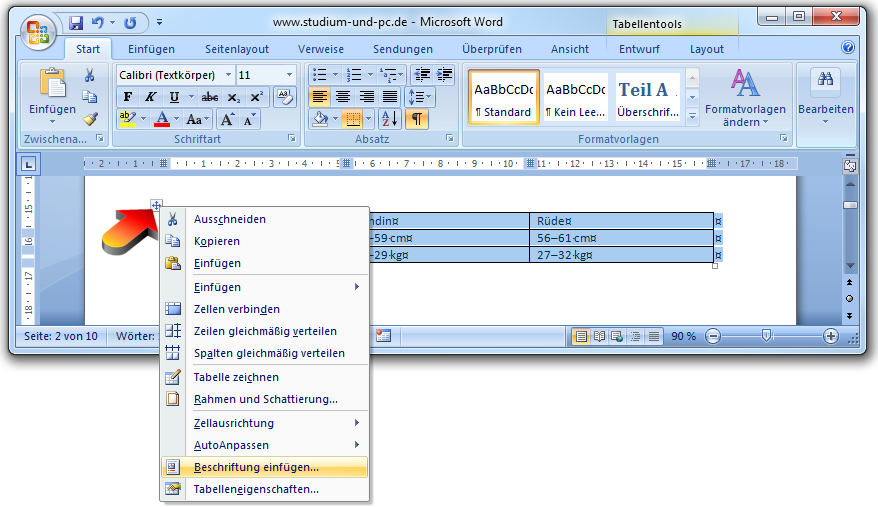Copy using the ribbon clipboard copy icon
This screenshot has height=507, width=878.
90,97
